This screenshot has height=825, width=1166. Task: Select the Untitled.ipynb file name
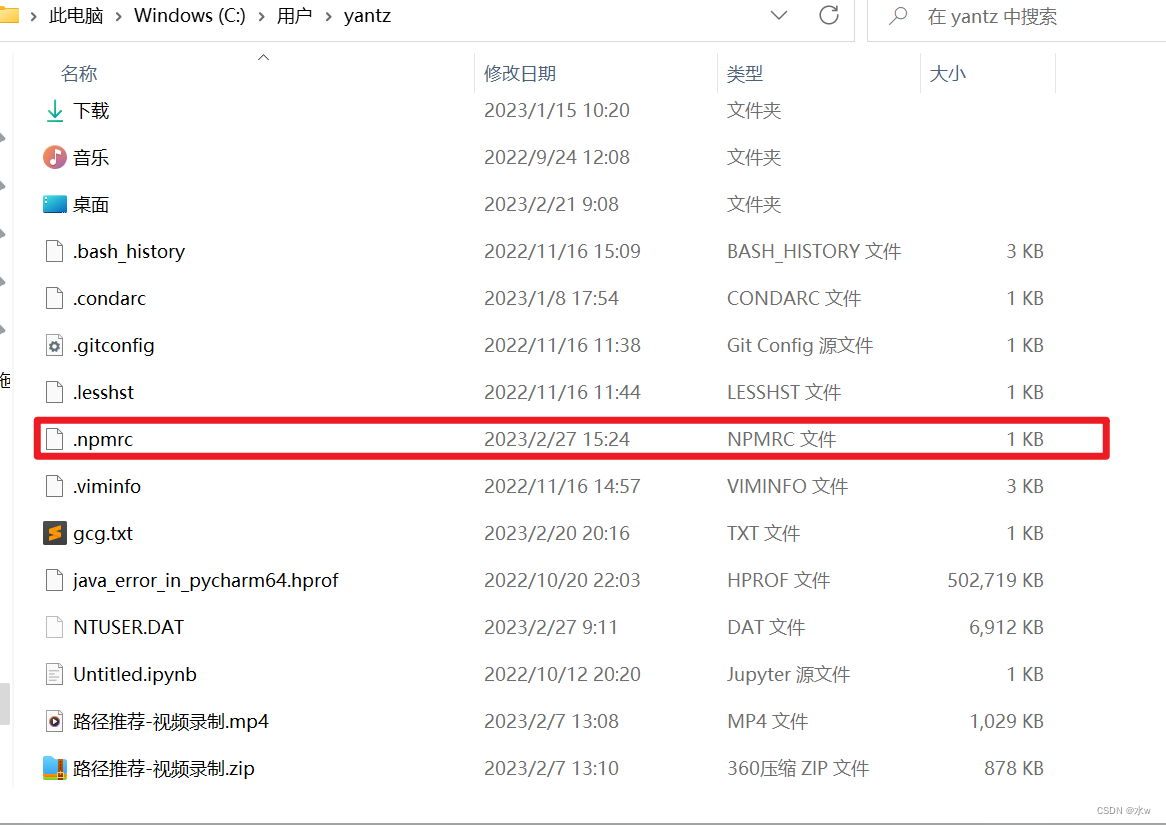[135, 674]
